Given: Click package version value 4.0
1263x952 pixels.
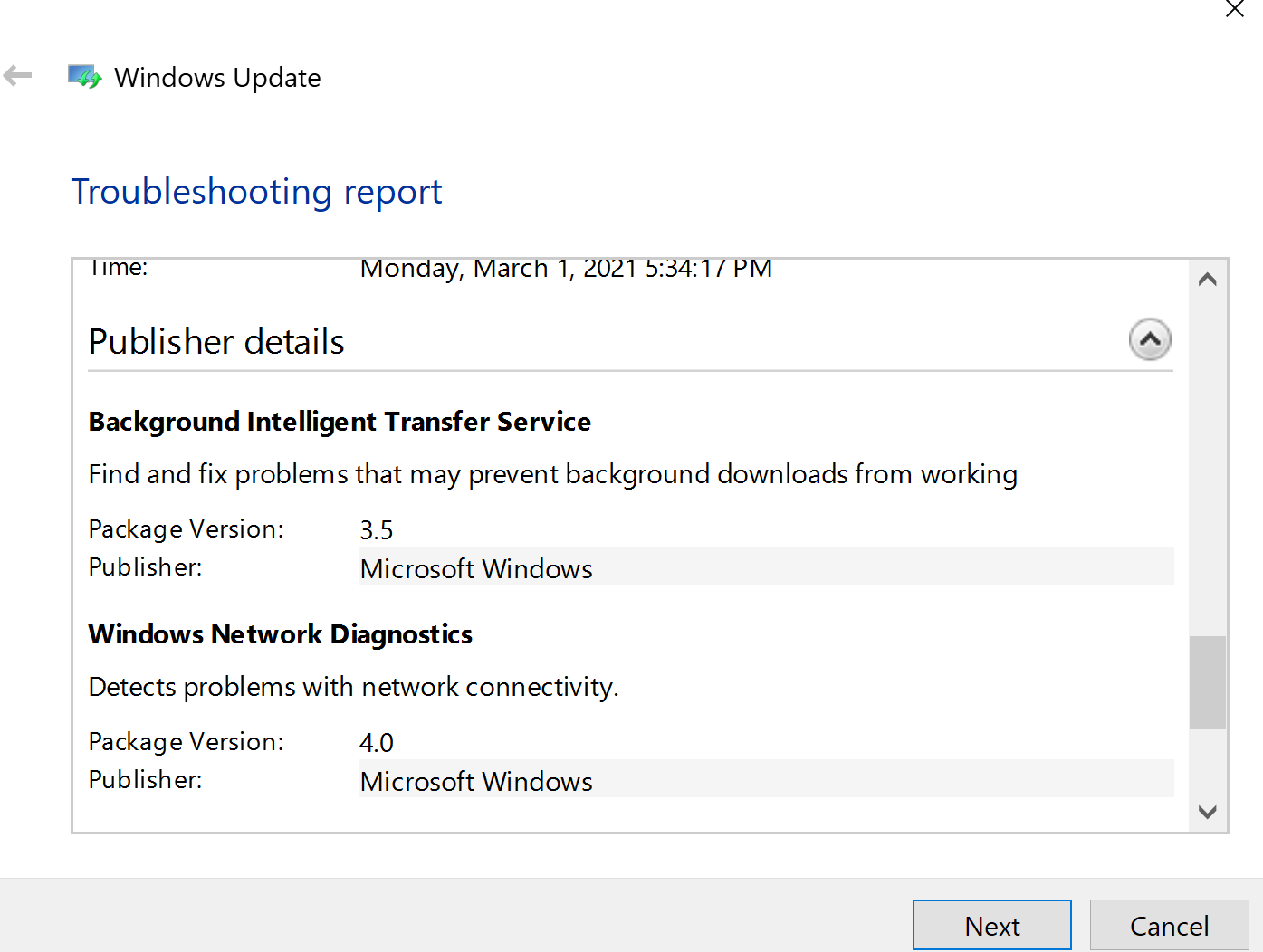Looking at the screenshot, I should 377,743.
